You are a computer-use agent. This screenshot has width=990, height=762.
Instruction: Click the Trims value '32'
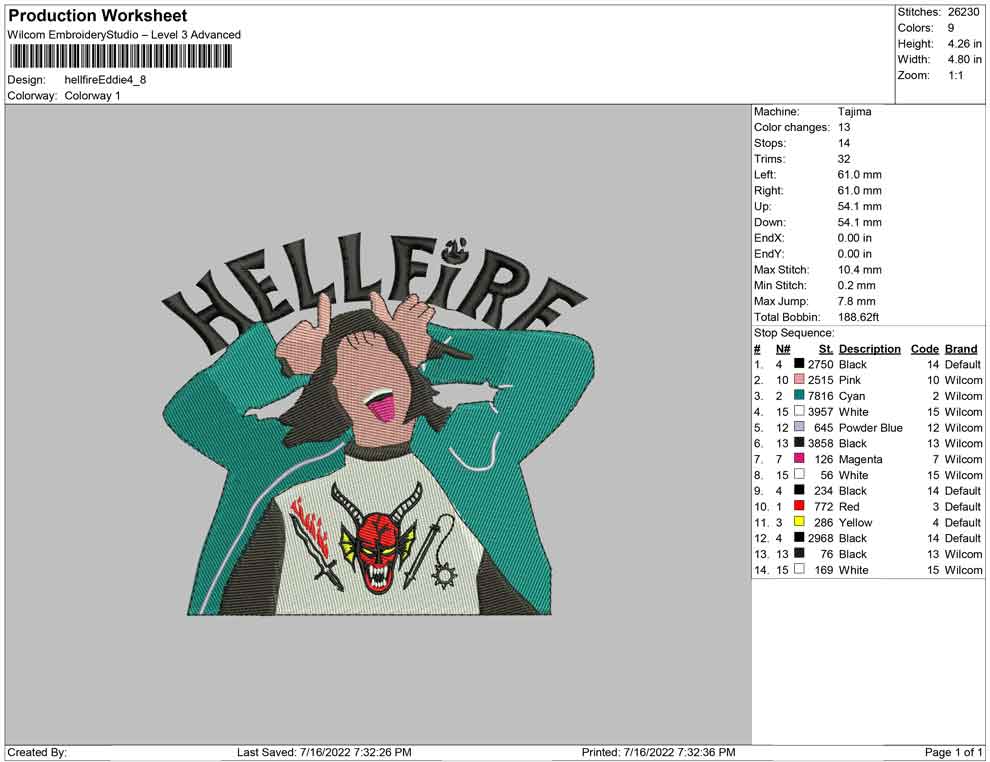click(844, 159)
